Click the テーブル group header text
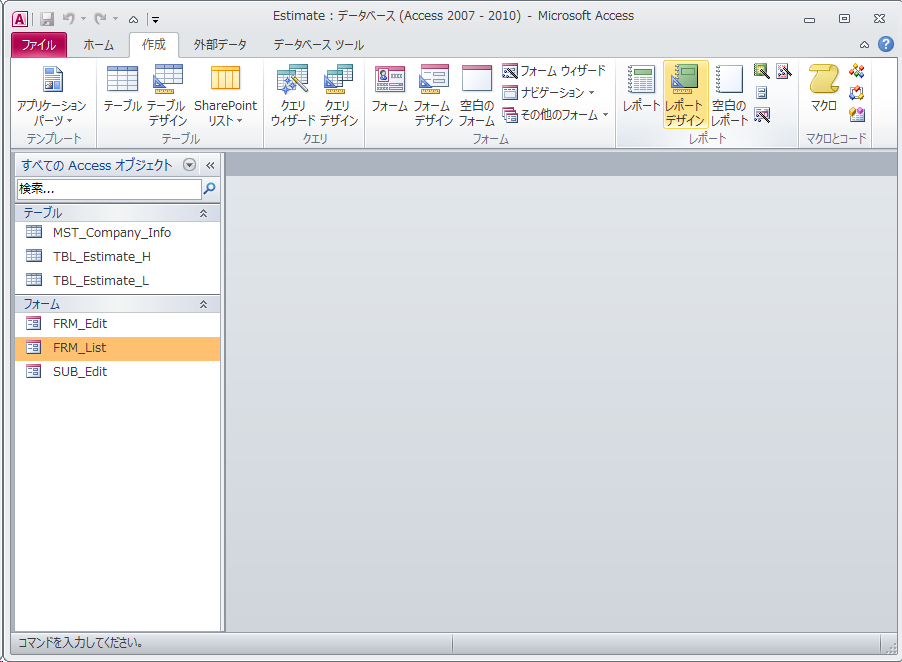The height and width of the screenshot is (662, 902). click(x=43, y=213)
